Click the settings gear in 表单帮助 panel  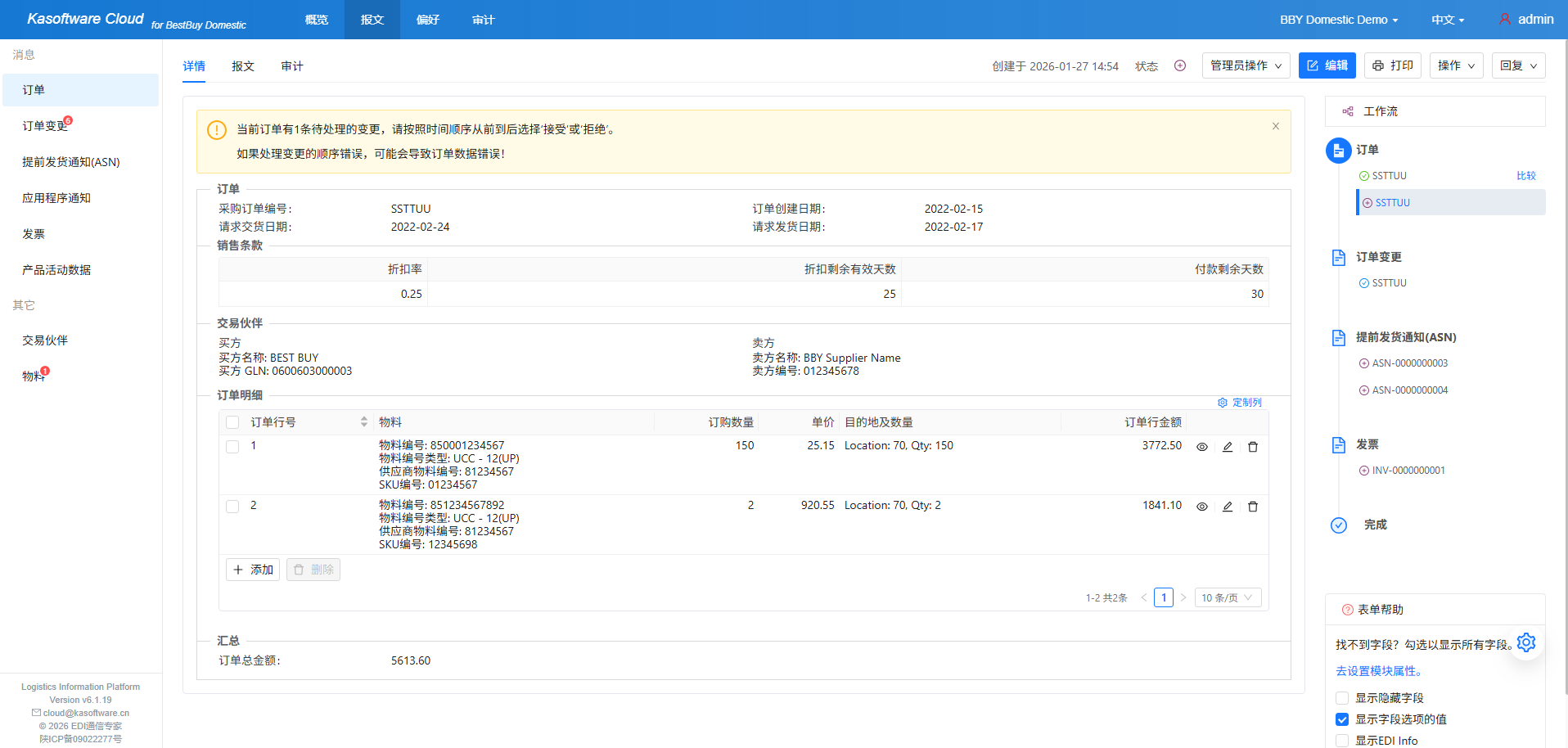[x=1525, y=643]
